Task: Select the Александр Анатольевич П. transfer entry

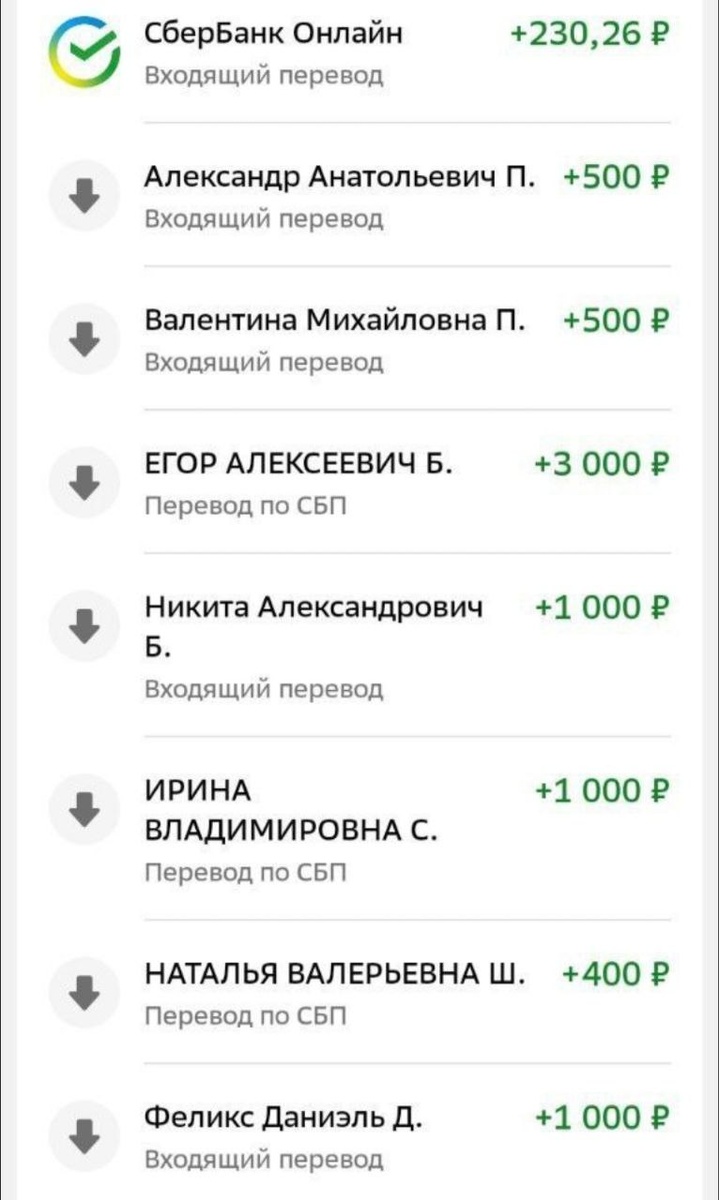Action: [x=360, y=194]
